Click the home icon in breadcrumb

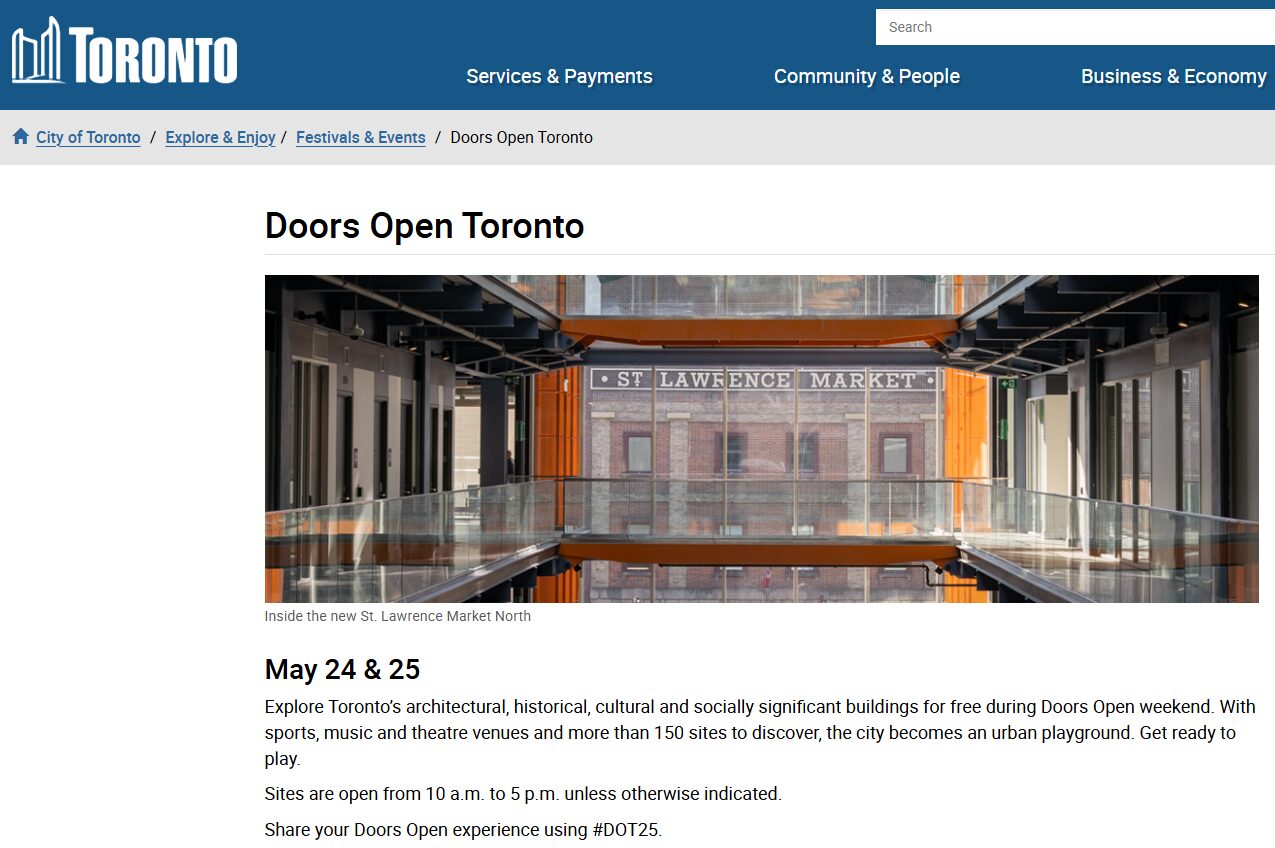pos(21,137)
